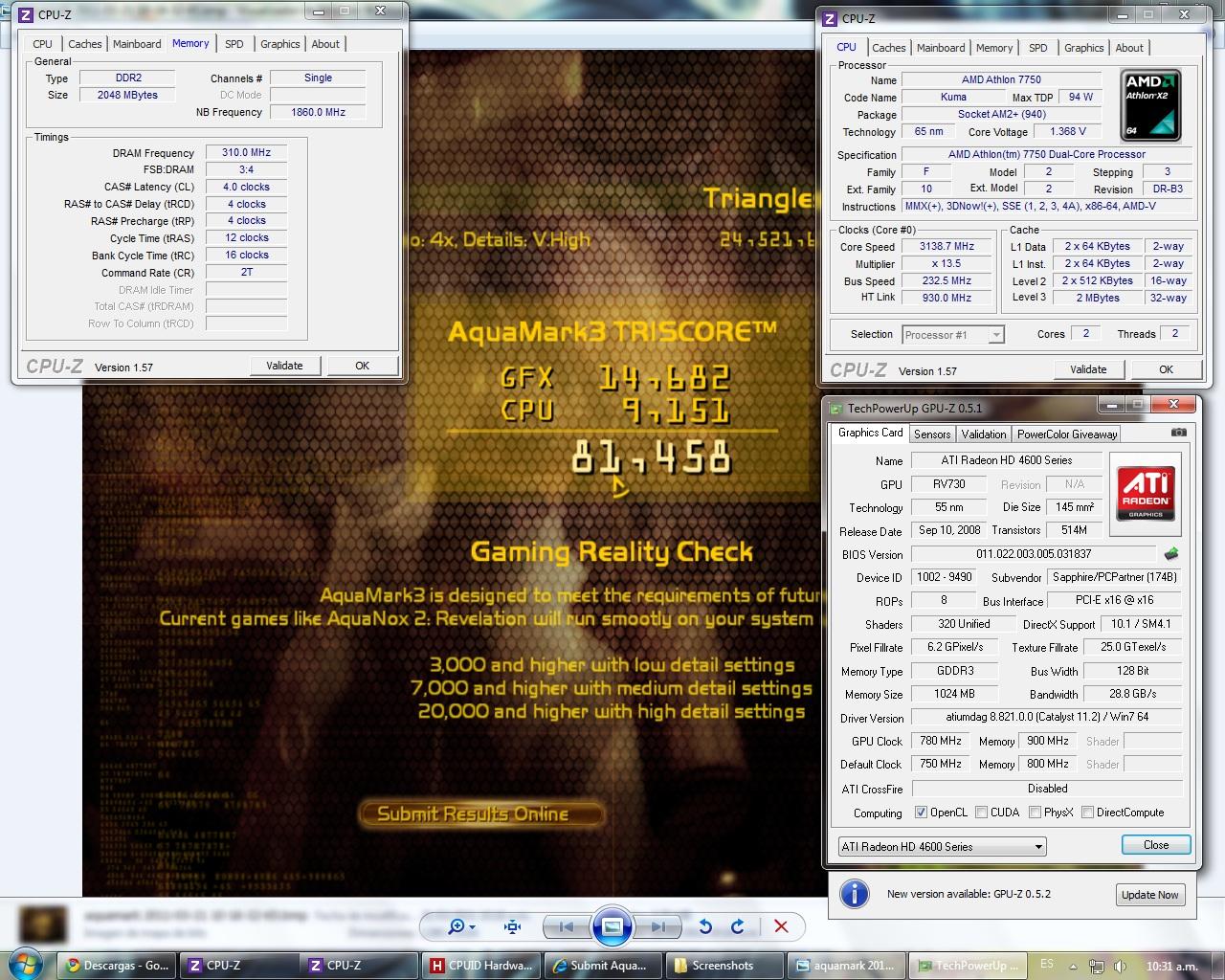1225x980 pixels.
Task: Go to the next image in the viewer
Action: (x=657, y=926)
